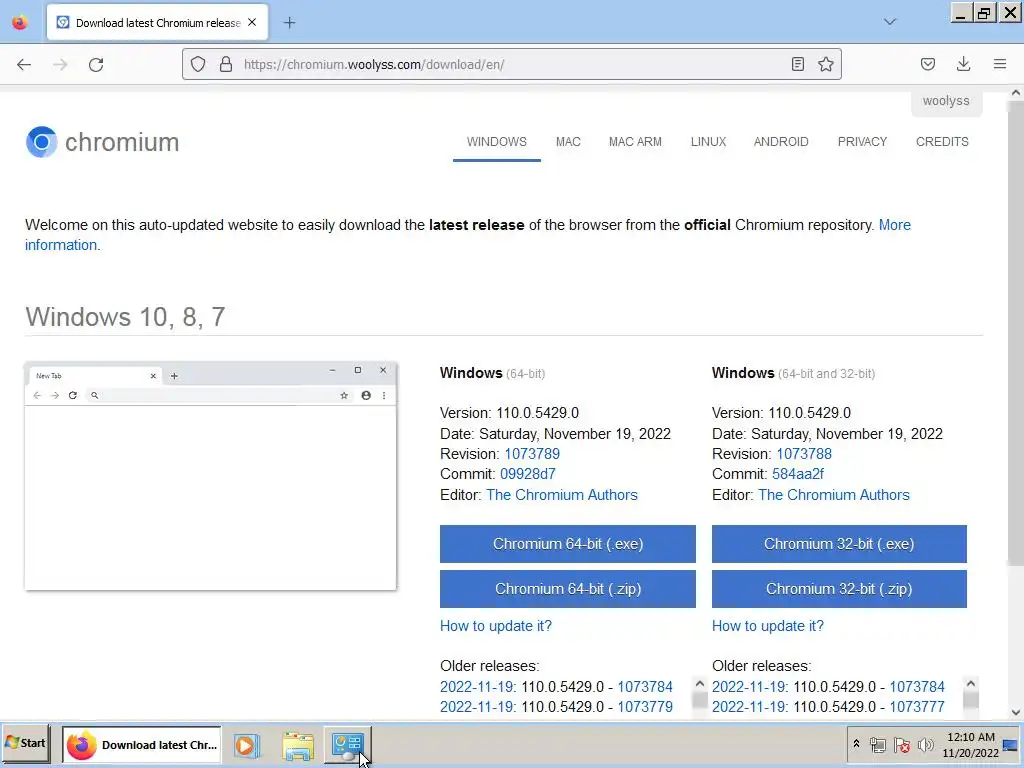Viewport: 1024px width, 768px height.
Task: Click the page vertical scrollbar down arrow
Action: (1016, 712)
